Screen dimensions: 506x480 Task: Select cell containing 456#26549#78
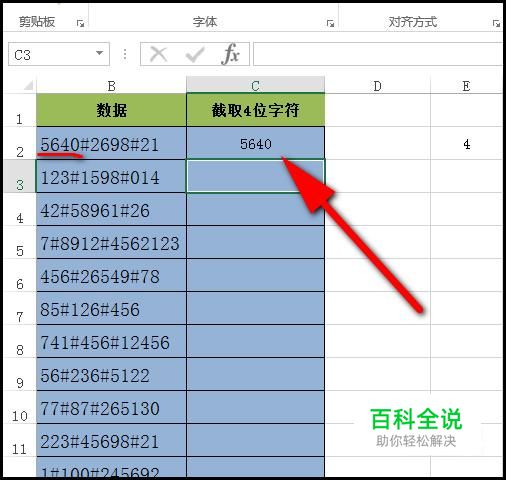coord(111,275)
